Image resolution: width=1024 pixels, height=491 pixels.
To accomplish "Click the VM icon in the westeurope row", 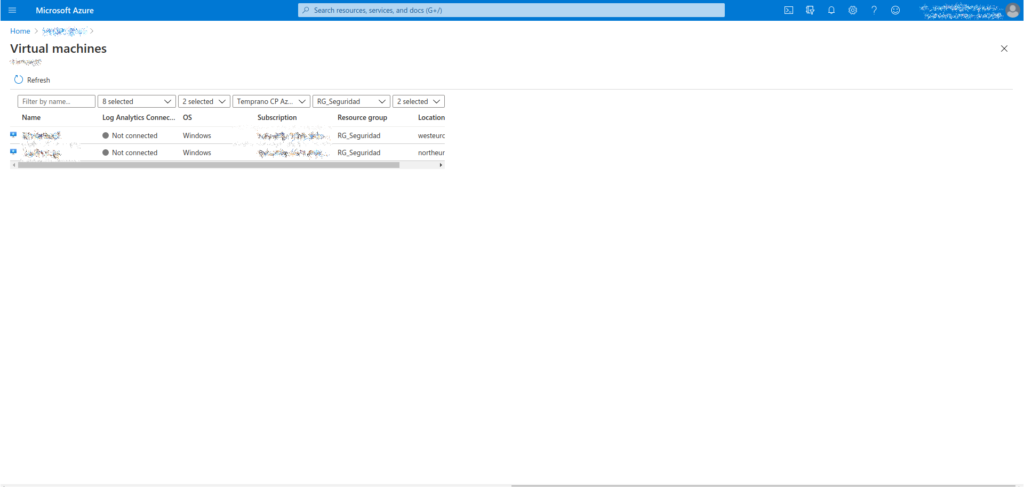I will [13, 135].
